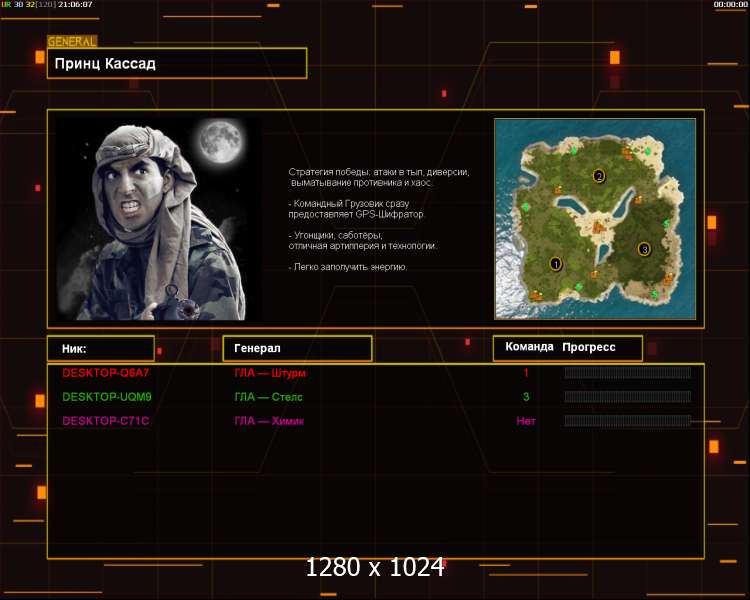Choose start position 3 on the map

644,248
